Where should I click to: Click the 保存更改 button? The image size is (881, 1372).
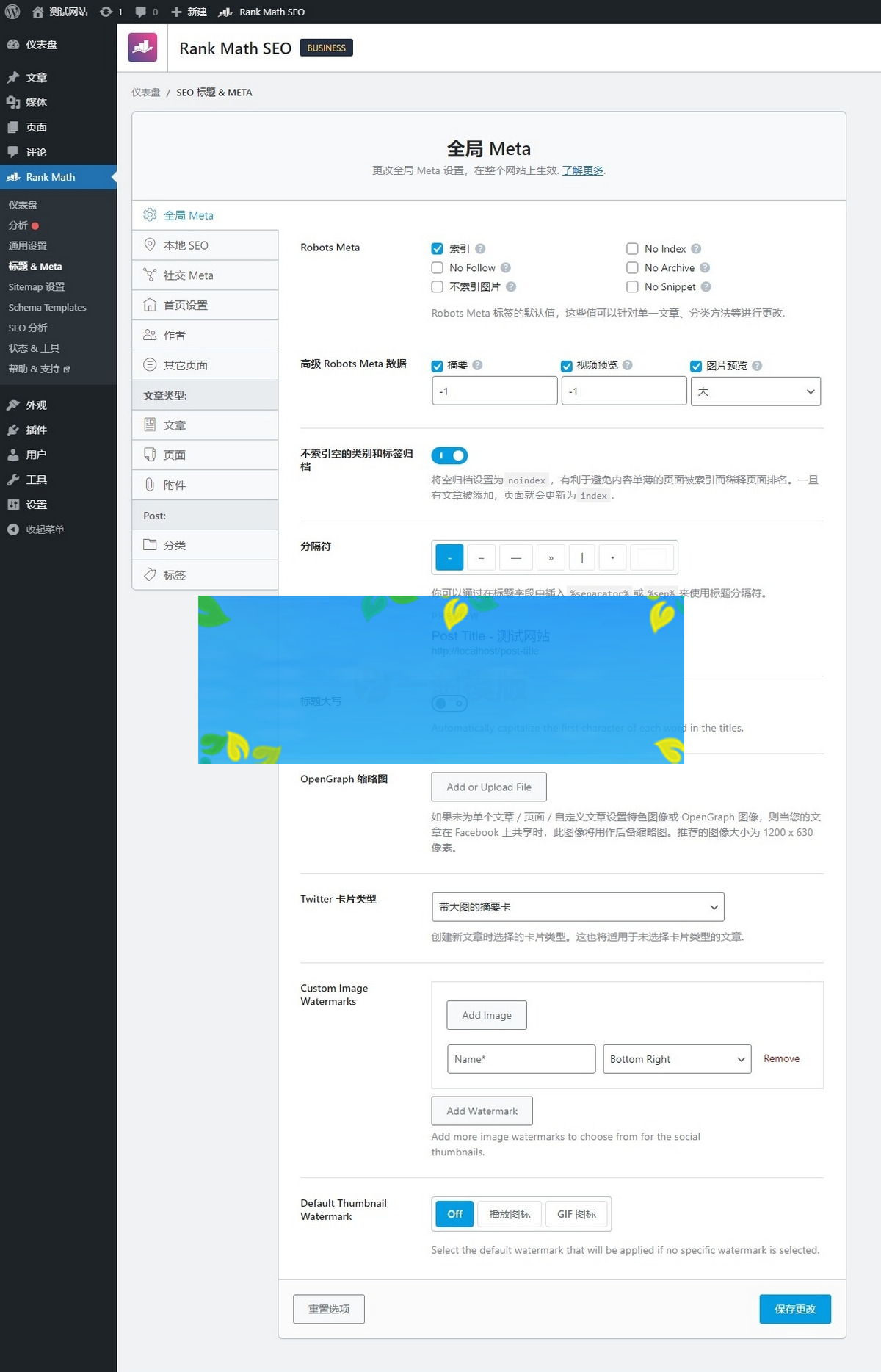coord(795,1309)
